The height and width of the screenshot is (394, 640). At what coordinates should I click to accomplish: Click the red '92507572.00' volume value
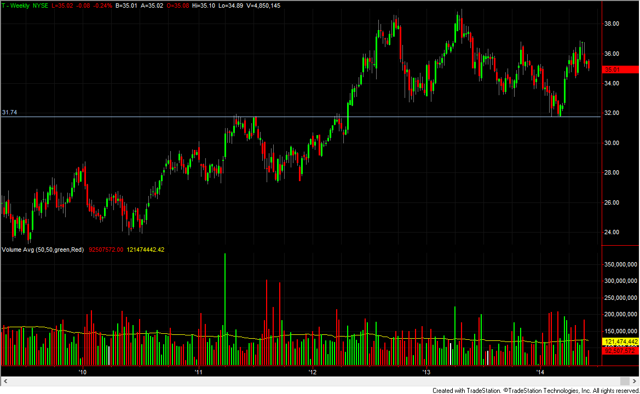[106, 249]
